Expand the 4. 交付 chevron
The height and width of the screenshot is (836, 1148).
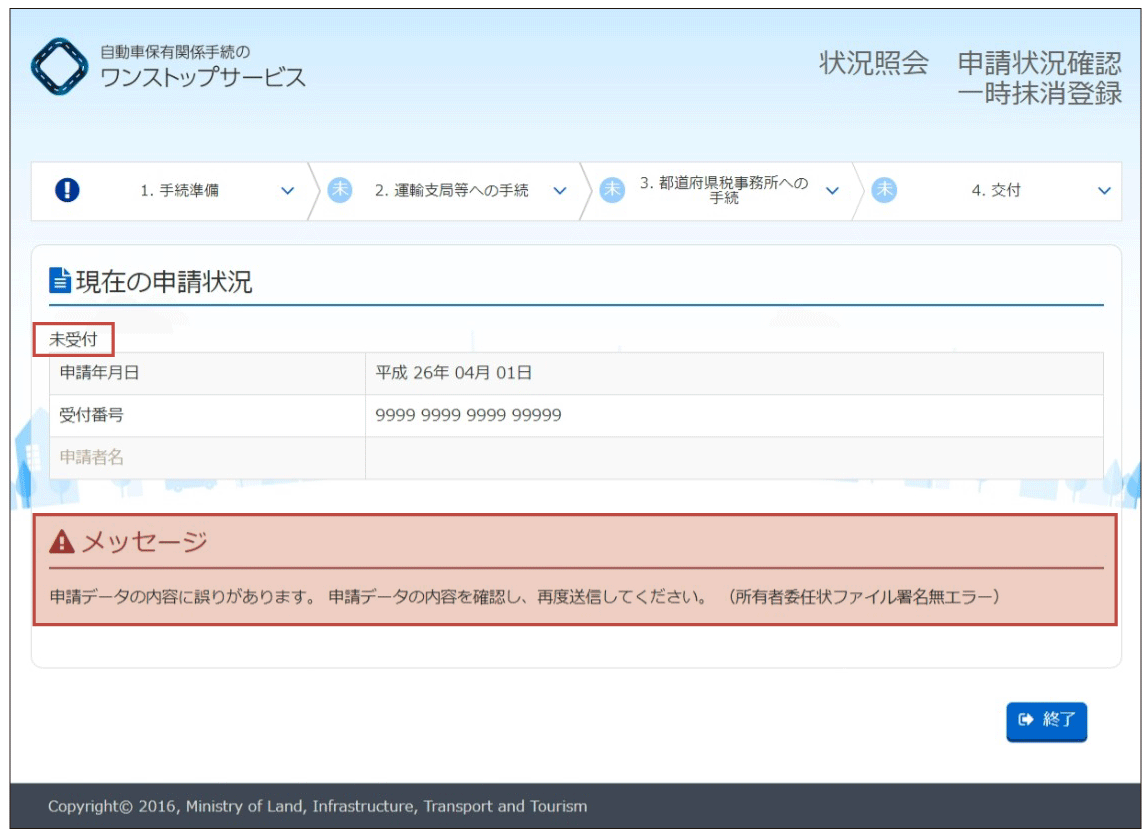[1105, 191]
